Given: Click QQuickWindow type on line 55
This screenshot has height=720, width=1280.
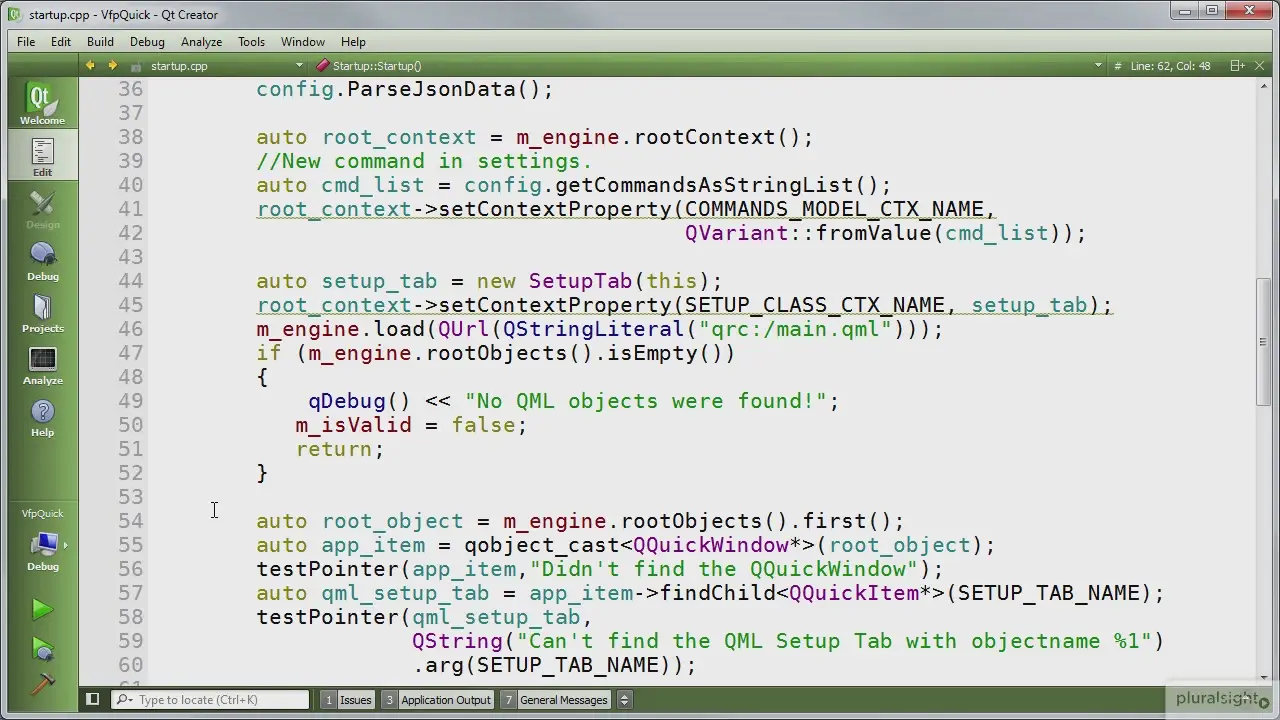Looking at the screenshot, I should (711, 545).
